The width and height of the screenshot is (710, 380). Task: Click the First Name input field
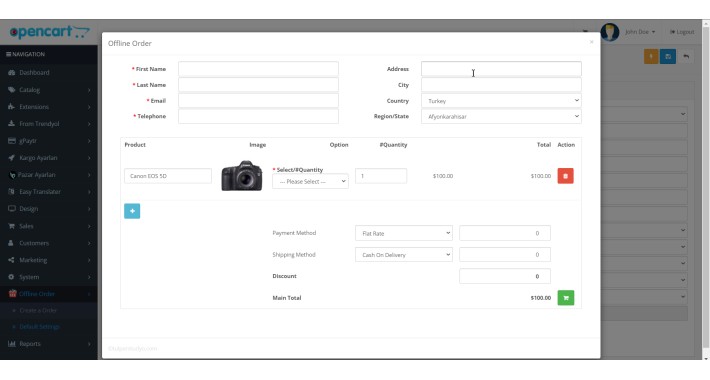pyautogui.click(x=258, y=69)
